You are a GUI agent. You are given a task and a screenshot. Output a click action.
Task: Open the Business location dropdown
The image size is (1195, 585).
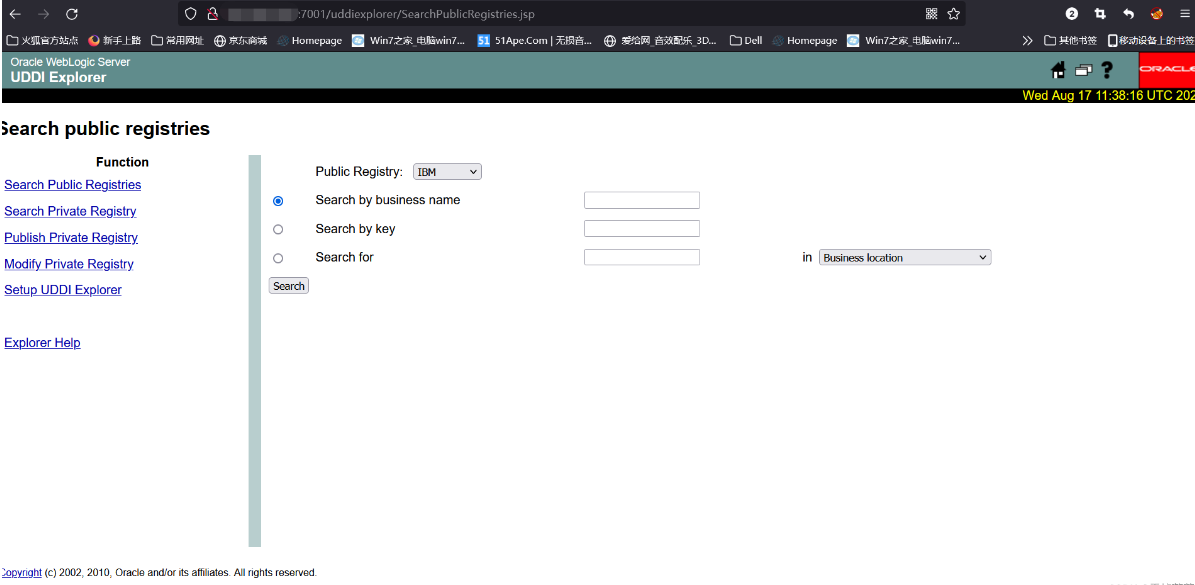[905, 257]
